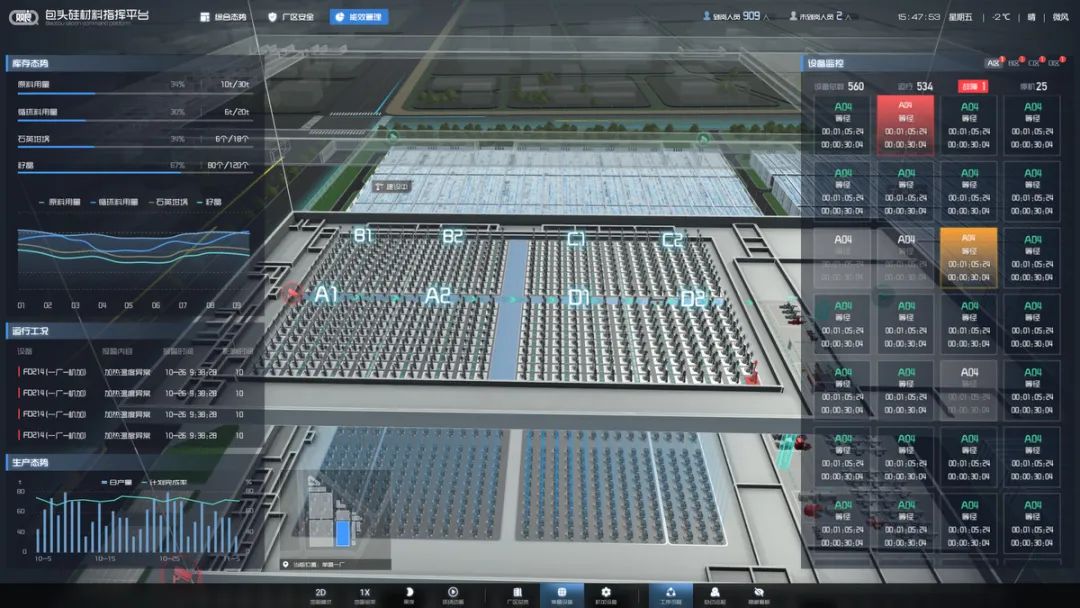
Task: Toggle the crossed-eye hide icon
Action: coord(759,593)
